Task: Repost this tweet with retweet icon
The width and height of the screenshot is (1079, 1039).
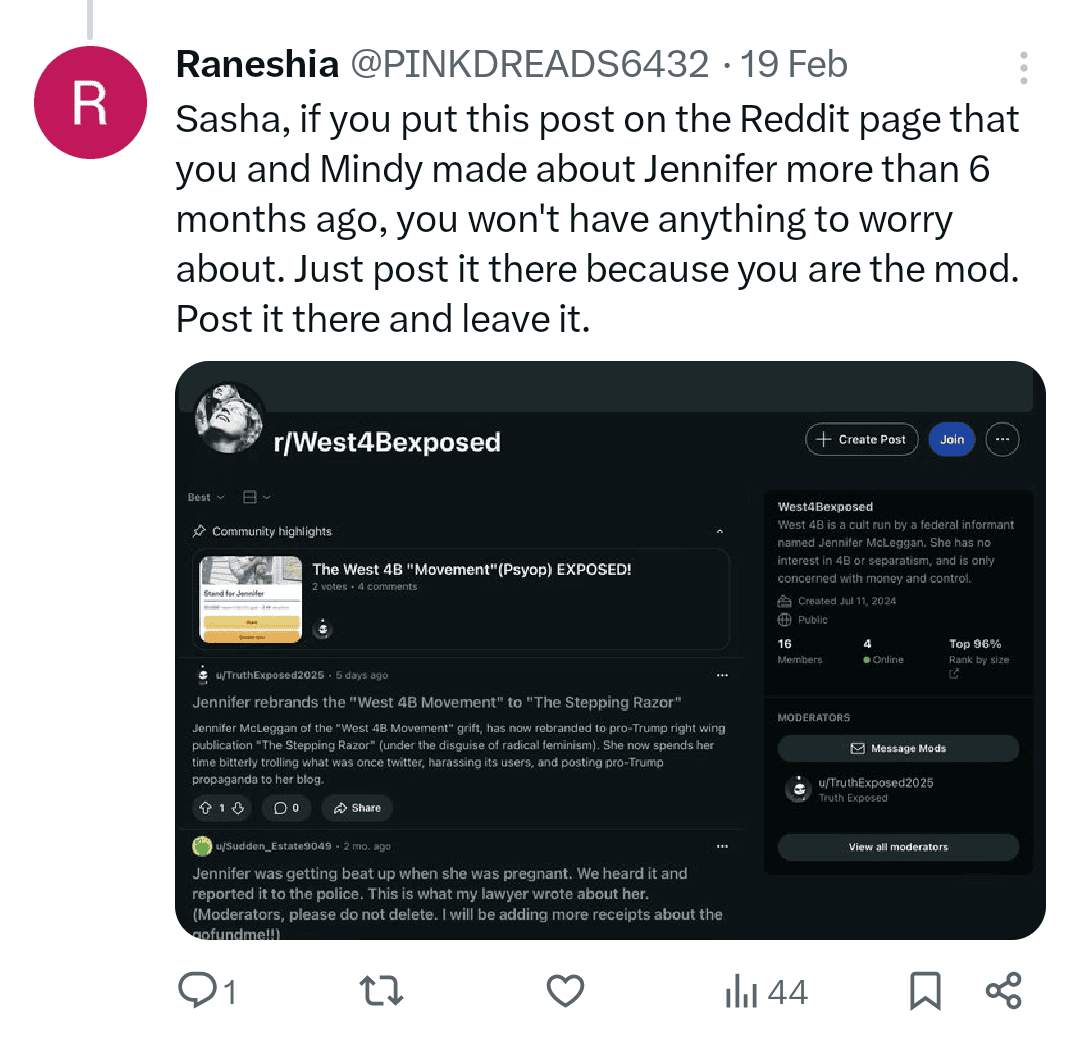Action: click(x=381, y=991)
